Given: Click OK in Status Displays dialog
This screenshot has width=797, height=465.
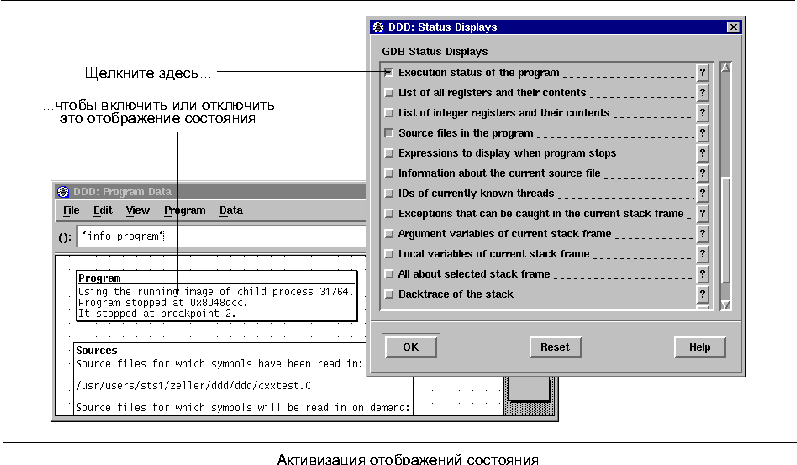Looking at the screenshot, I should tap(411, 347).
